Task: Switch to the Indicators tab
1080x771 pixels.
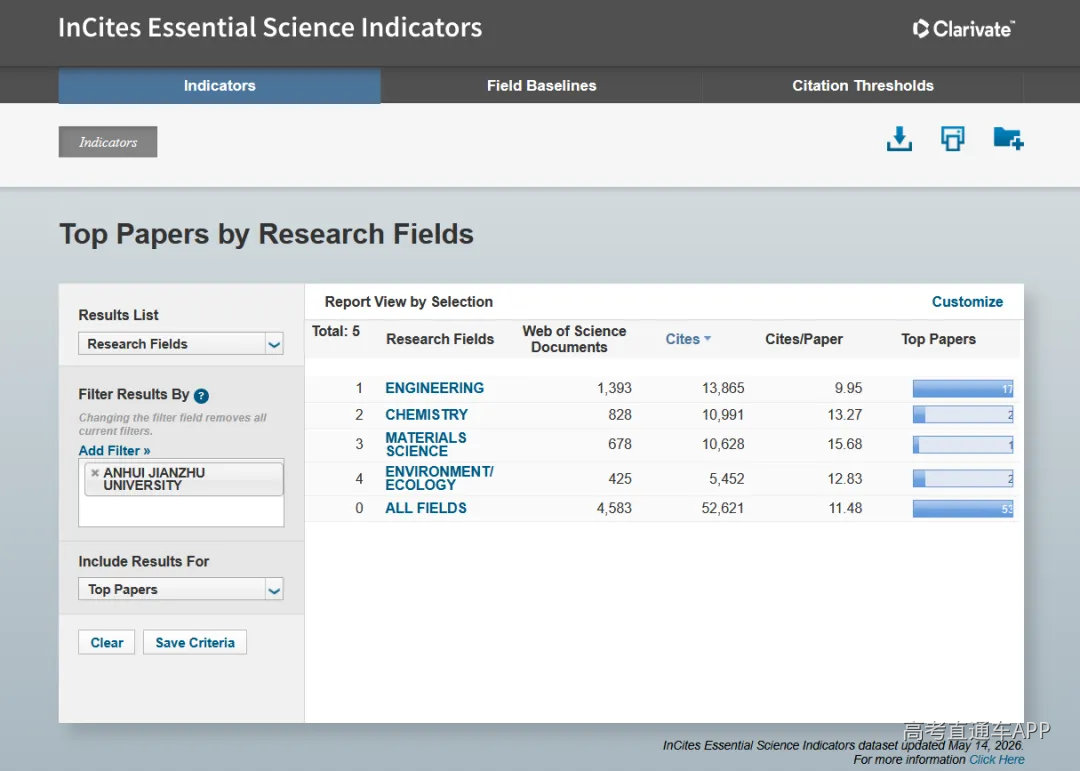Action: pyautogui.click(x=220, y=85)
